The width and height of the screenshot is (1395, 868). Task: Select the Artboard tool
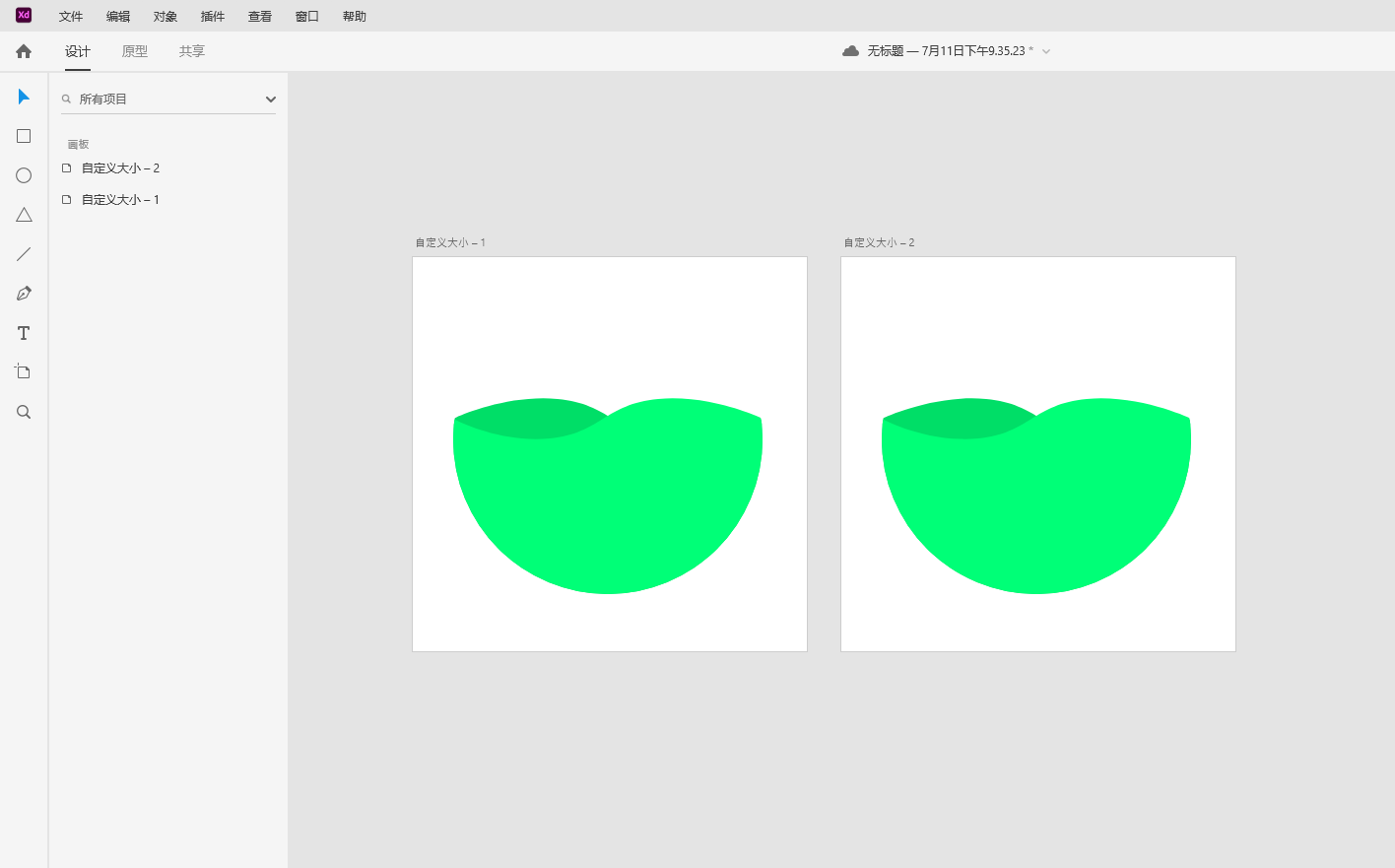23,371
